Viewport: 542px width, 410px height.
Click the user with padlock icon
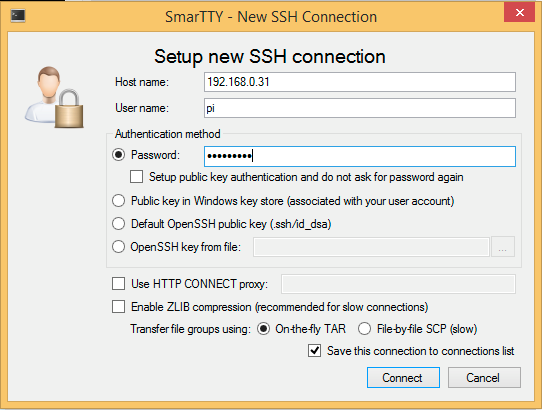(54, 97)
